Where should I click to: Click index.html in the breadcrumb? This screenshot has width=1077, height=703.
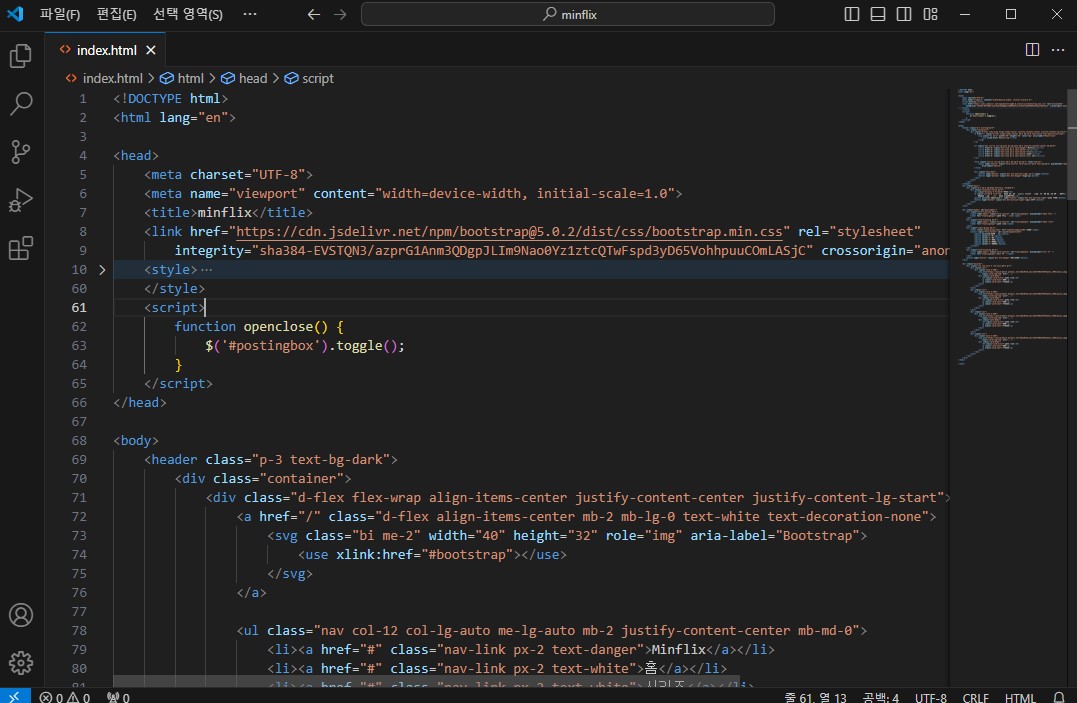(112, 78)
